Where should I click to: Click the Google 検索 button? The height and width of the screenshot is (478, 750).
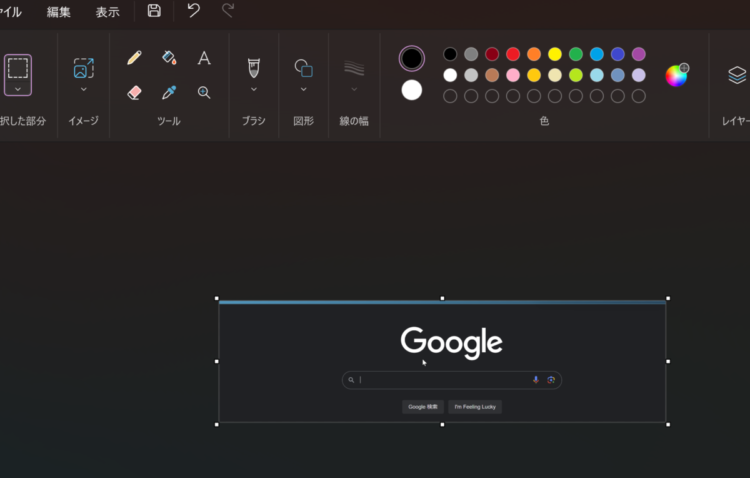coord(423,407)
